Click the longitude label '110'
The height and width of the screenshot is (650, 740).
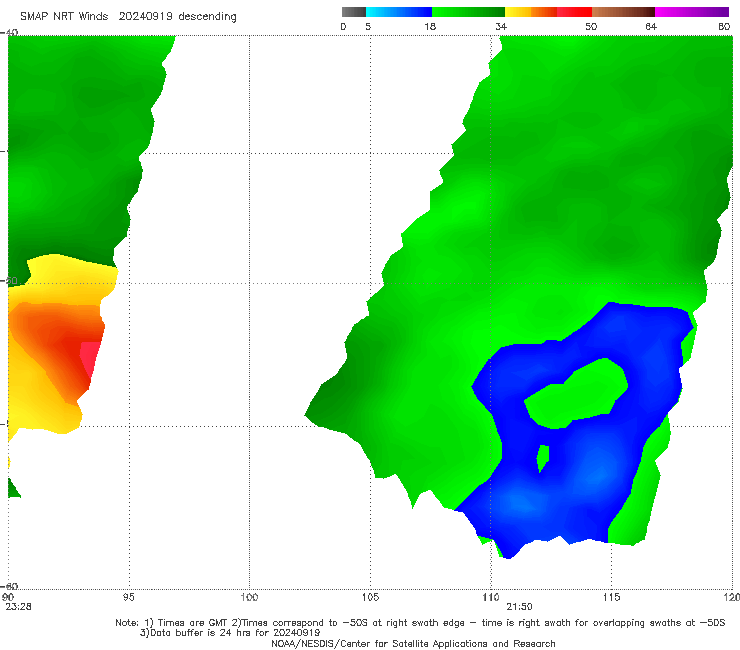491,597
